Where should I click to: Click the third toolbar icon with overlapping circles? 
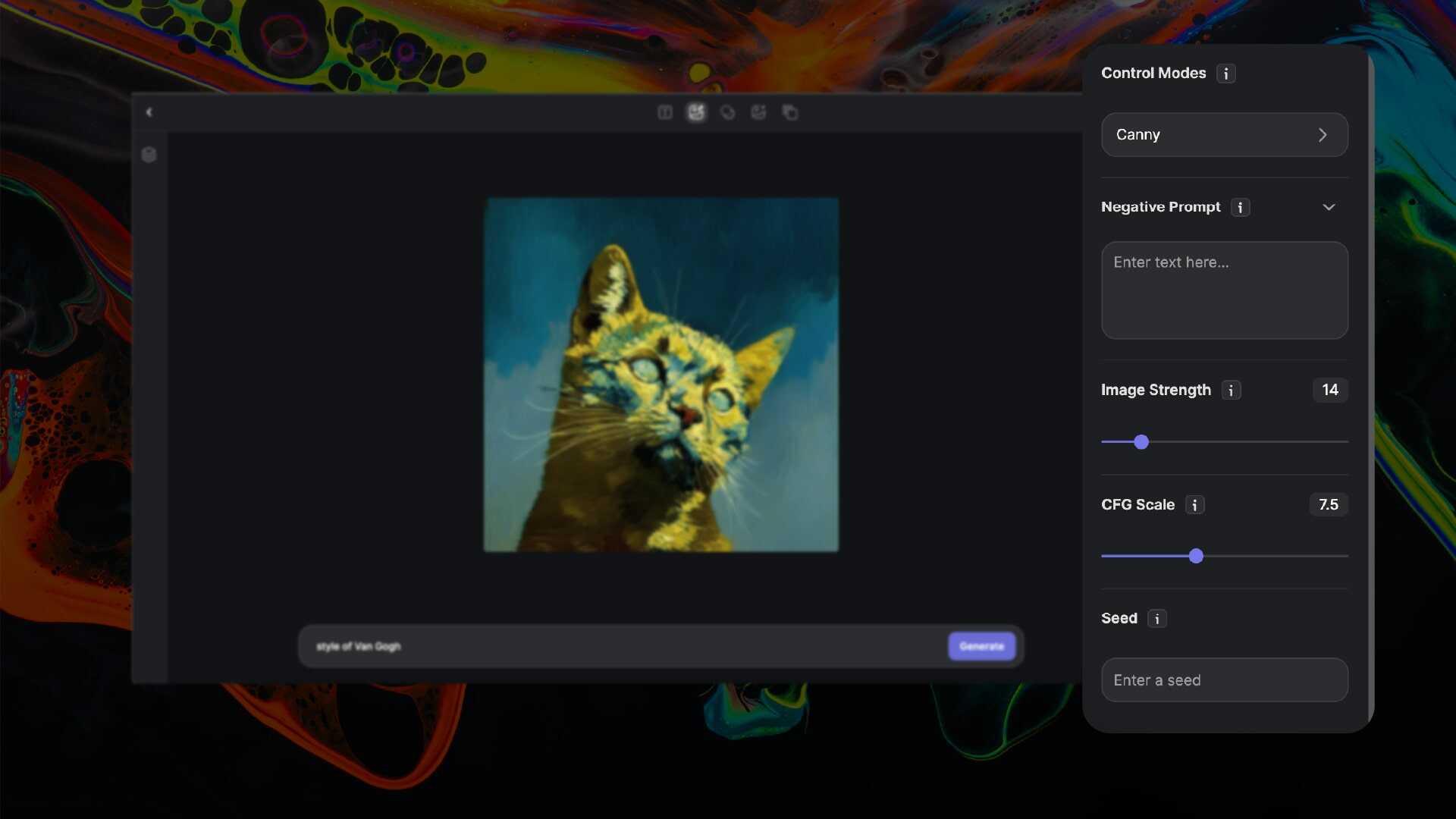[x=727, y=112]
